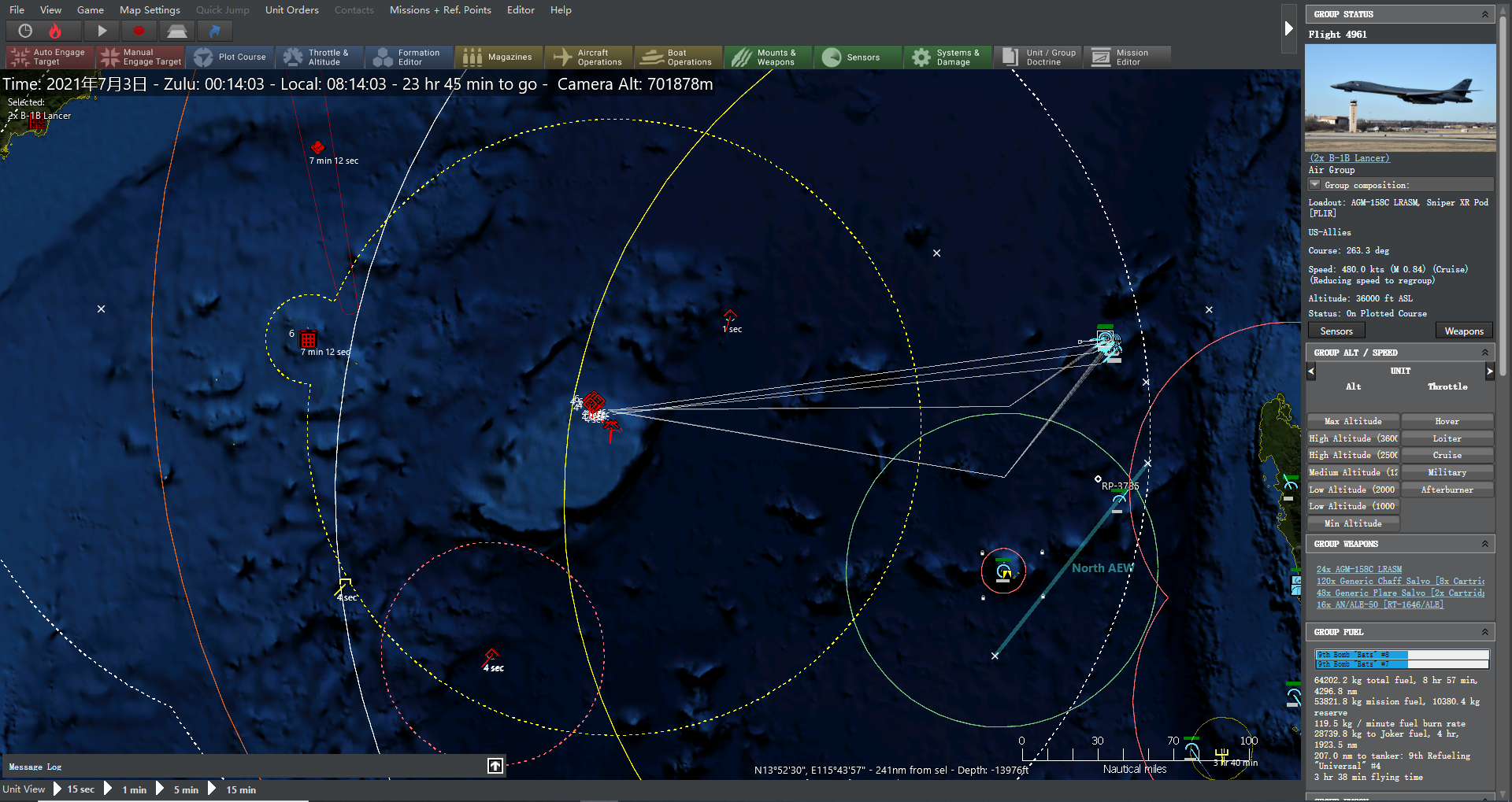Collapse the Group Status panel

tap(1485, 14)
